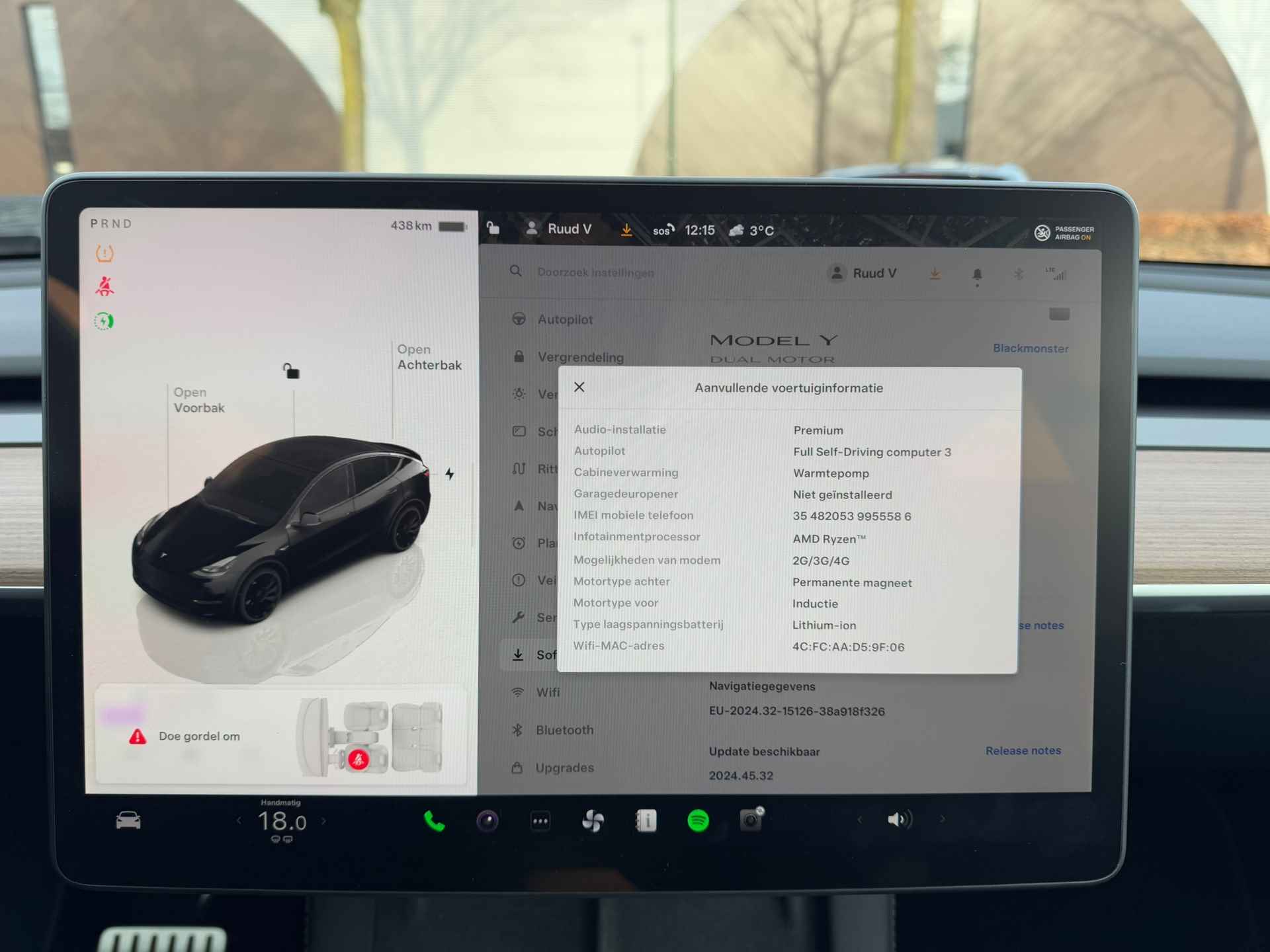Screen dimensions: 1270x952
Task: Open the Upgrades settings menu
Action: pyautogui.click(x=552, y=768)
